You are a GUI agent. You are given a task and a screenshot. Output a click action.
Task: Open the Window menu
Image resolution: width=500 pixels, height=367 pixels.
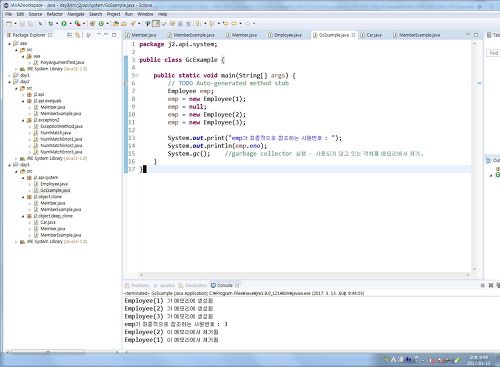[x=145, y=14]
